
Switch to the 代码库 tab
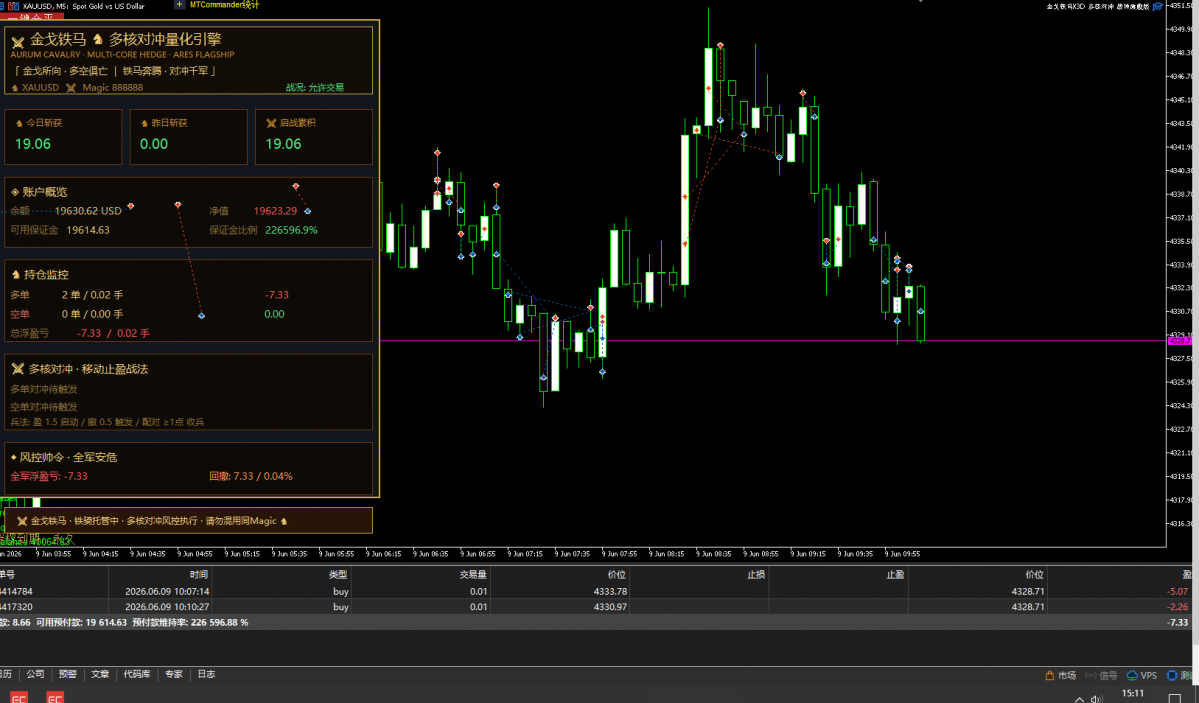pyautogui.click(x=137, y=674)
